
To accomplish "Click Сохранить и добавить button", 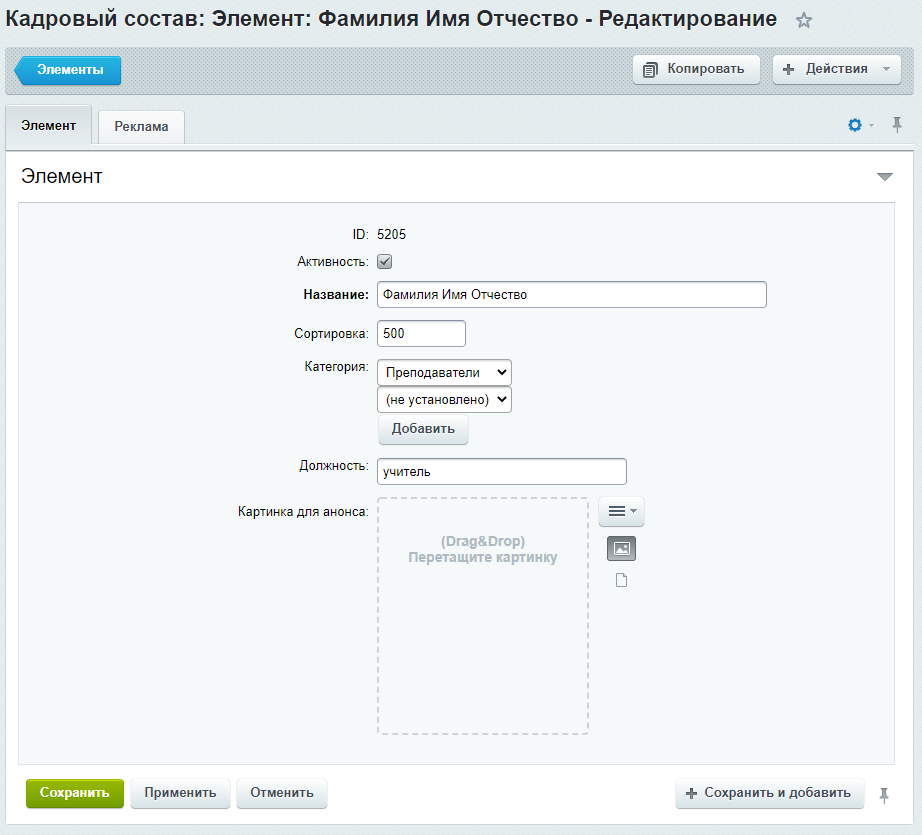I will [770, 793].
